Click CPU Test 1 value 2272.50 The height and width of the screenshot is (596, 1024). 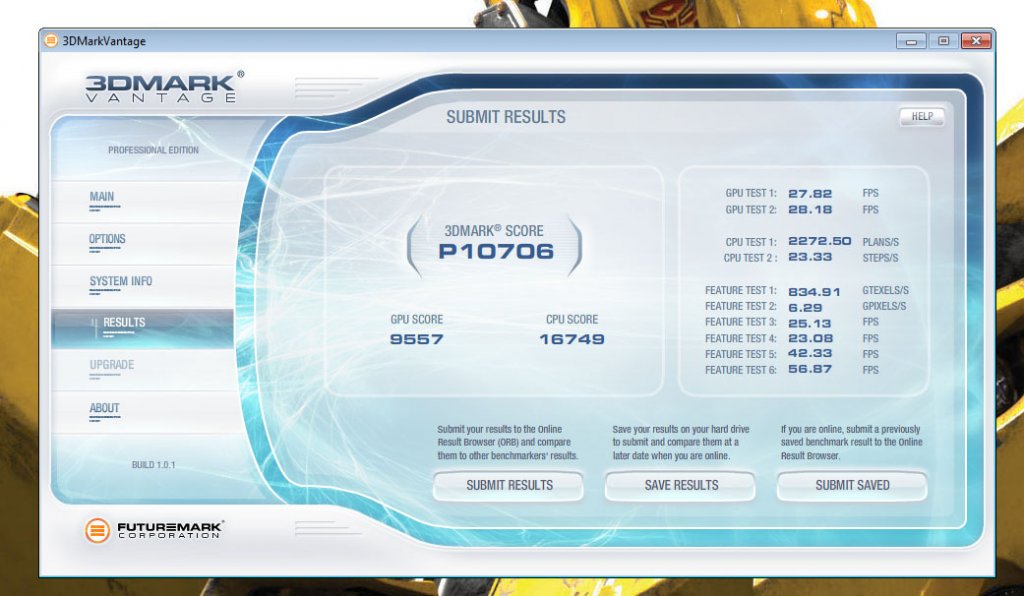pyautogui.click(x=820, y=242)
